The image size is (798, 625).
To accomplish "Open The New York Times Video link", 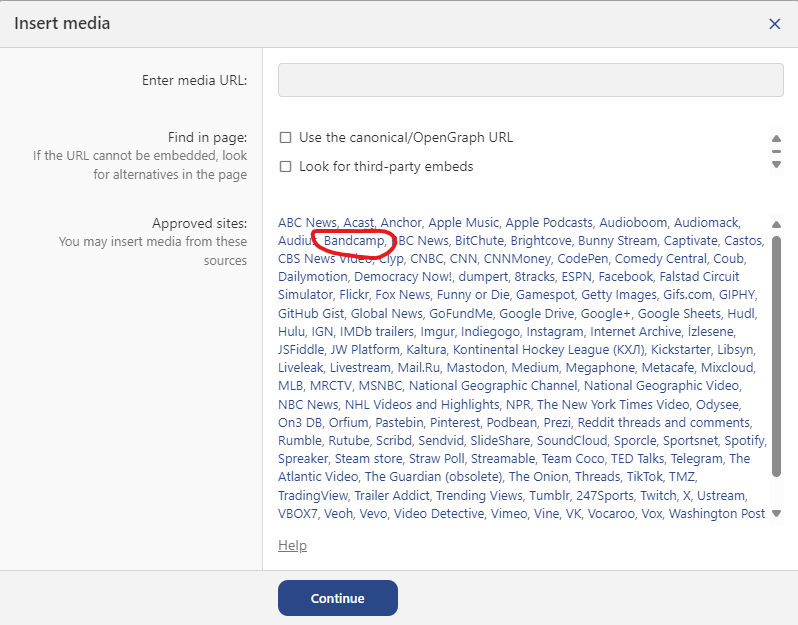I will [x=613, y=404].
